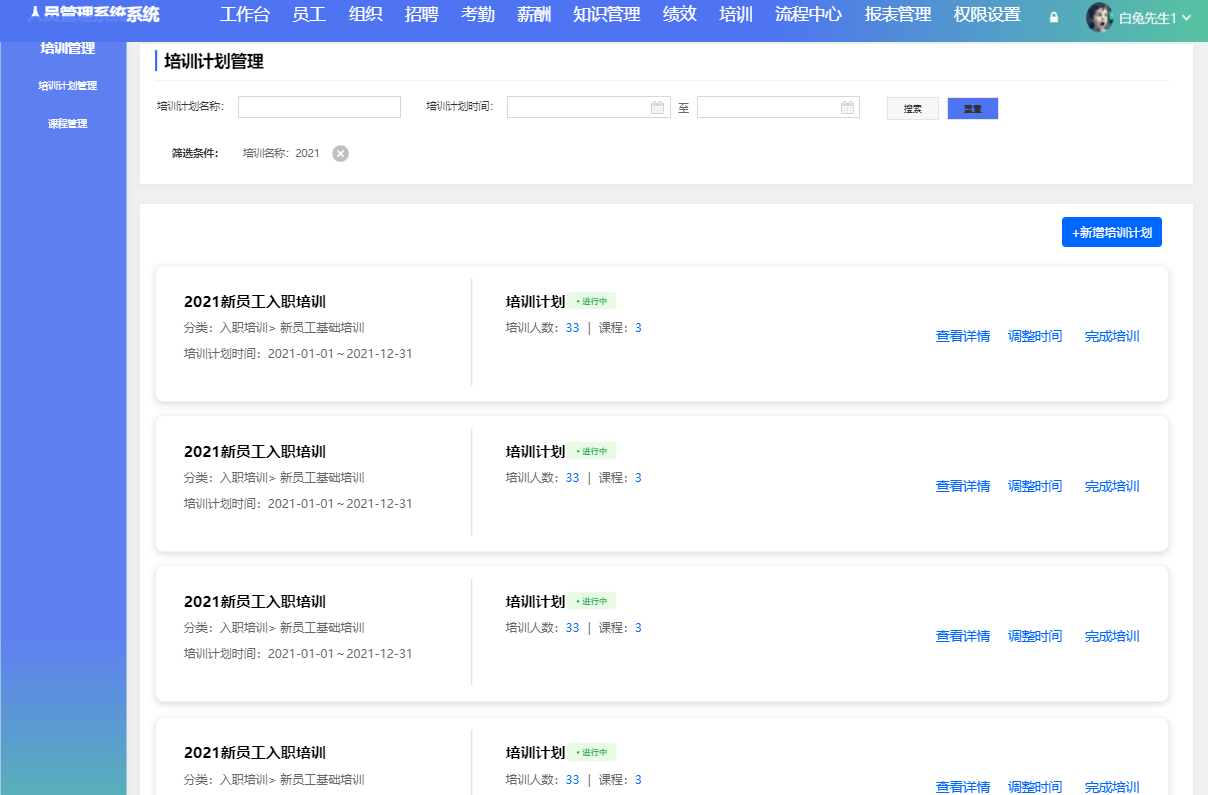Screen dimensions: 1208x795
Task: Click the 搜索 button
Action: pos(912,108)
